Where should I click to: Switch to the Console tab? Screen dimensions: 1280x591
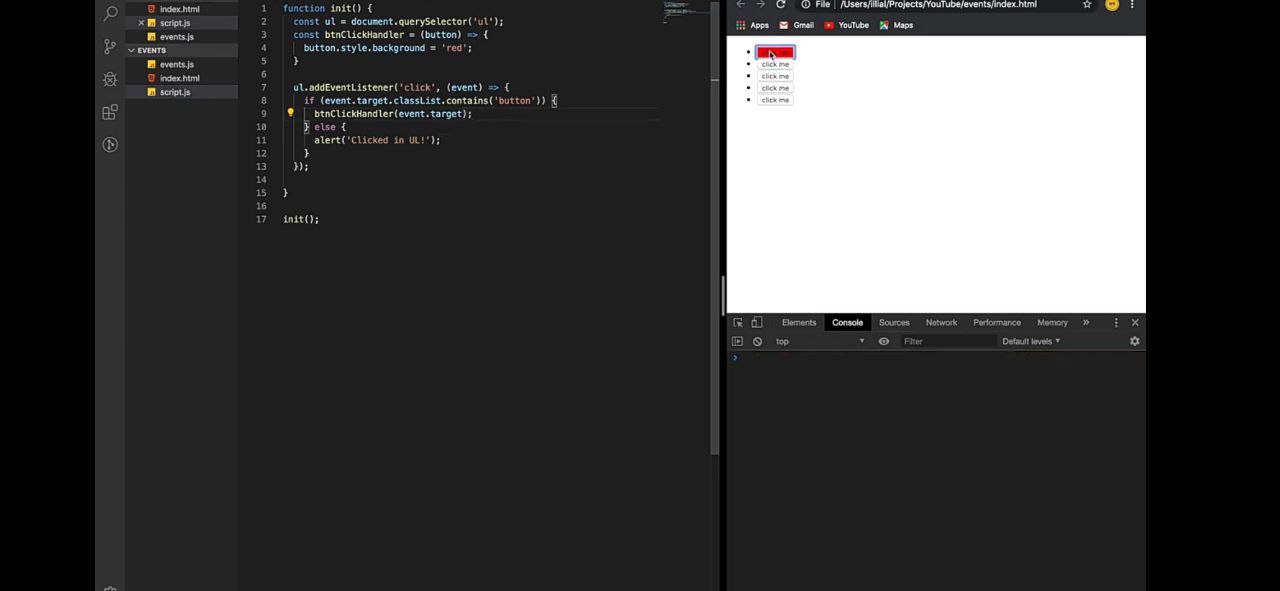click(847, 322)
